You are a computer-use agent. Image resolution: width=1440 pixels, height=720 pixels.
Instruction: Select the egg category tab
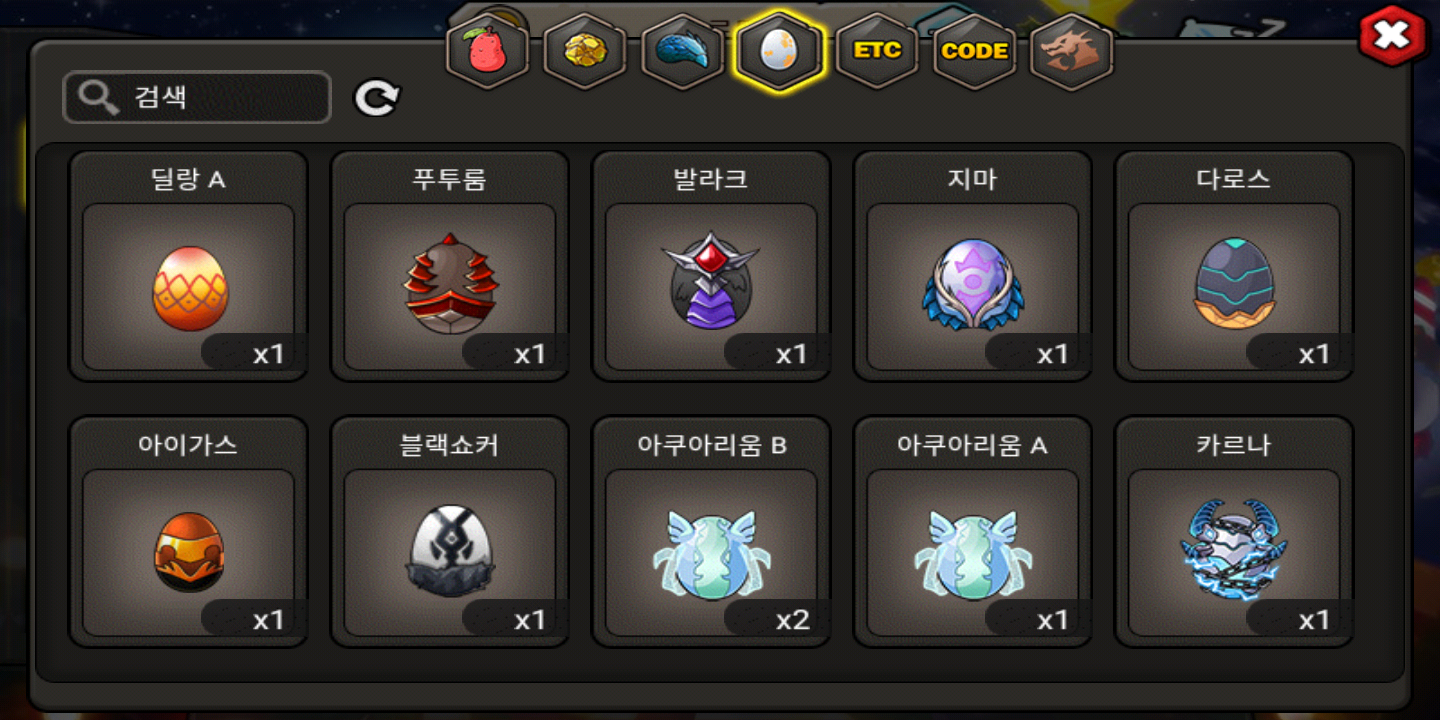coord(779,51)
